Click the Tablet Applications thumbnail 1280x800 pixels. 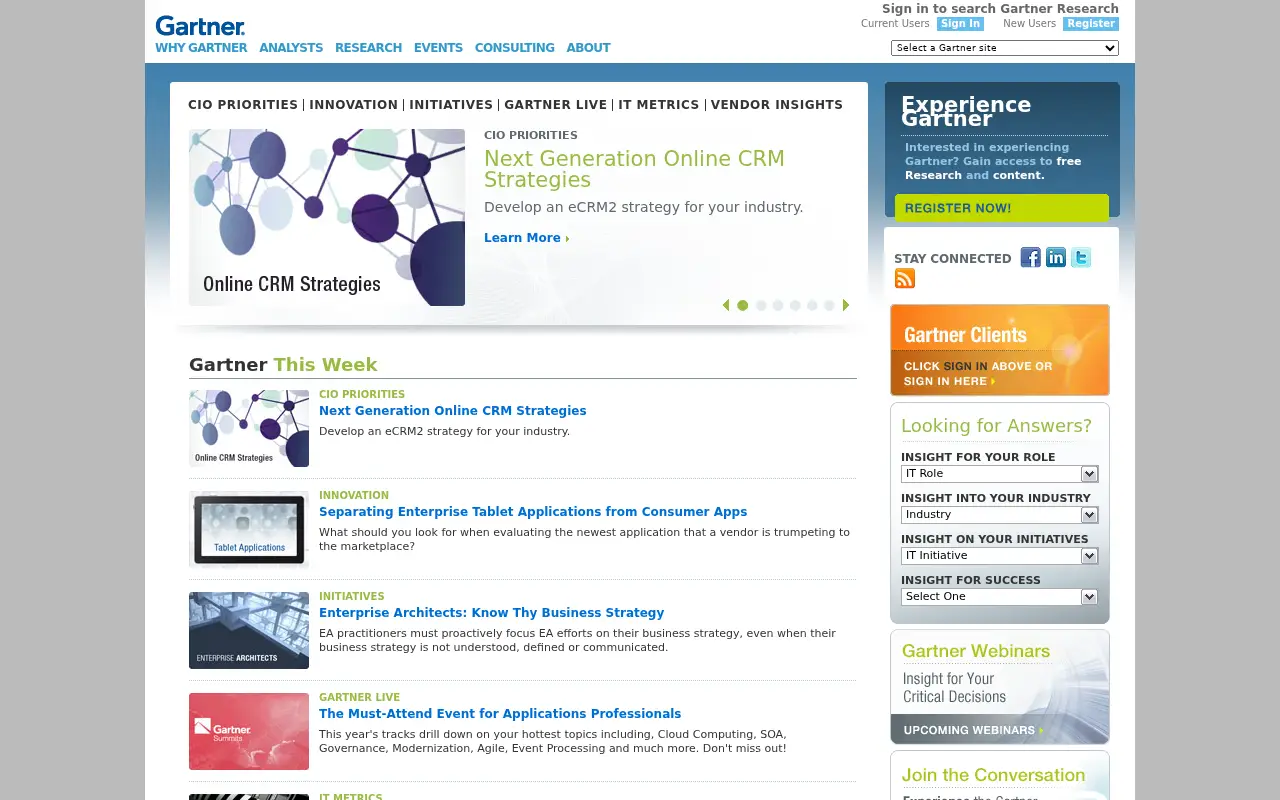click(x=249, y=529)
